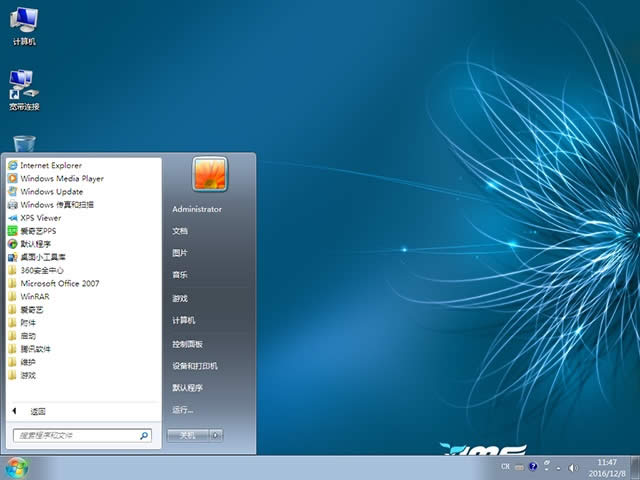Expand the WinRAR program folder
Screen dimensions: 640x480
[35, 296]
